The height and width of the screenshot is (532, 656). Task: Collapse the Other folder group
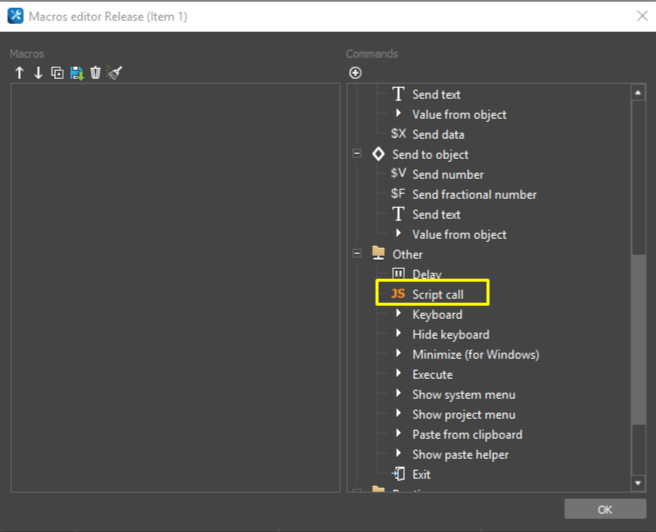click(x=357, y=254)
